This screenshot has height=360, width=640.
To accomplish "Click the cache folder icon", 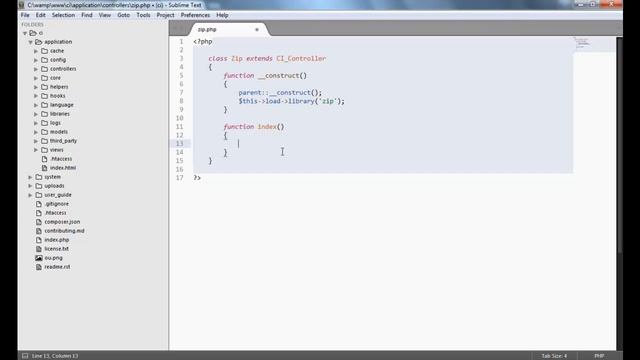I will click(x=44, y=51).
